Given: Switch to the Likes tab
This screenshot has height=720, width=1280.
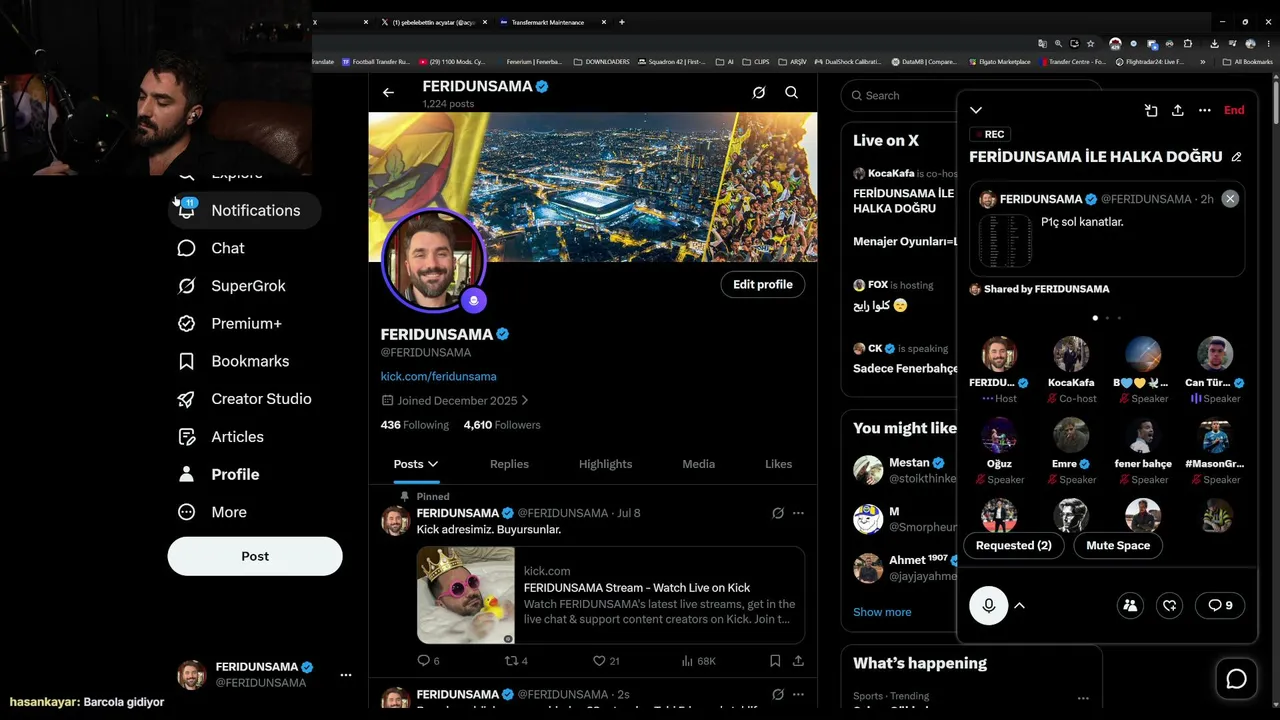Looking at the screenshot, I should pyautogui.click(x=778, y=464).
